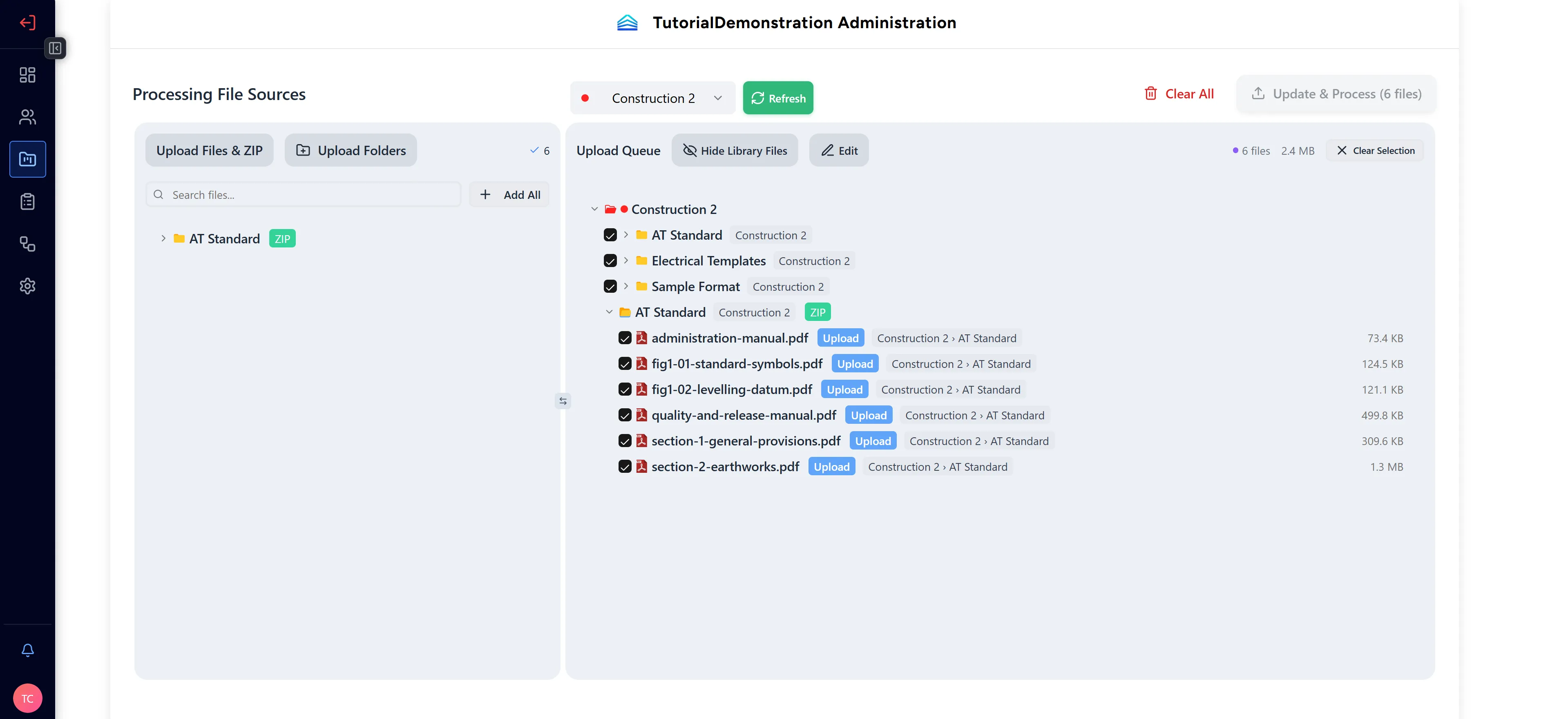Open the notifications bell icon
The height and width of the screenshot is (719, 1568).
pos(27,650)
